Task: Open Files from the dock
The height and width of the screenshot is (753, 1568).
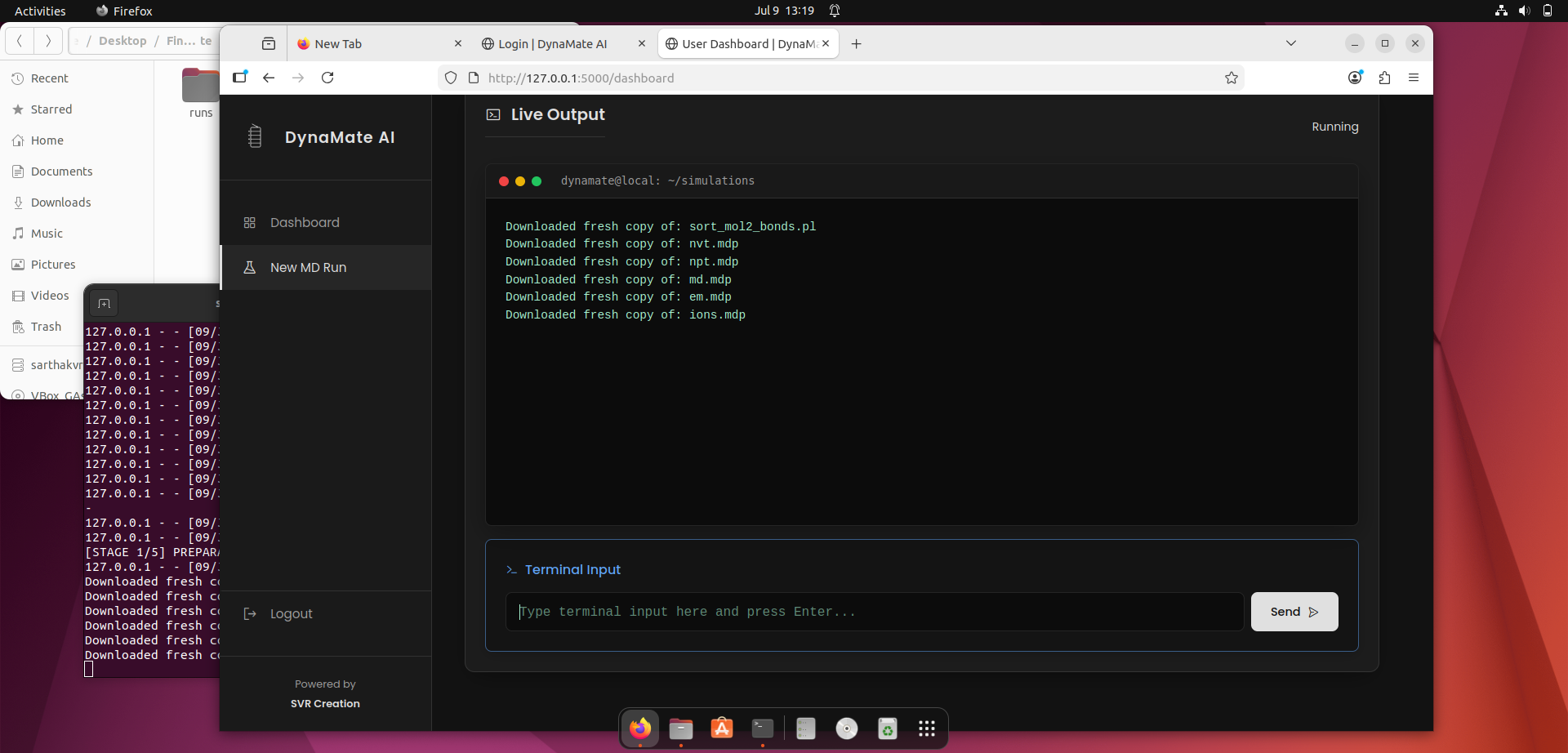Action: pos(681,728)
